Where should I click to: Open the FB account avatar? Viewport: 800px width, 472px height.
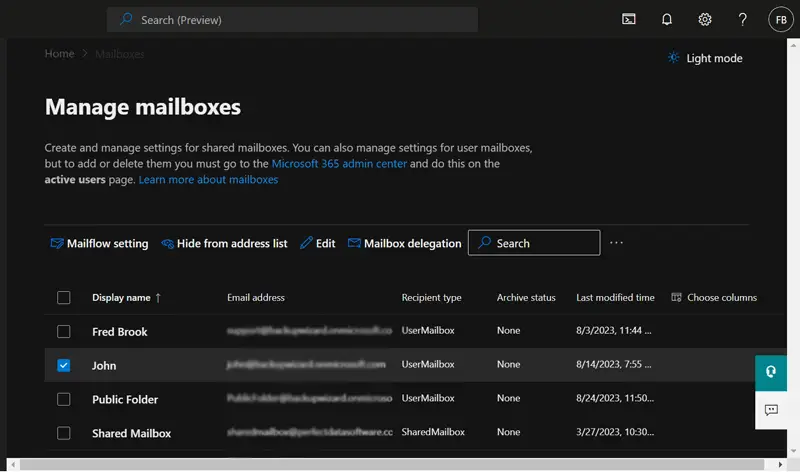point(780,19)
